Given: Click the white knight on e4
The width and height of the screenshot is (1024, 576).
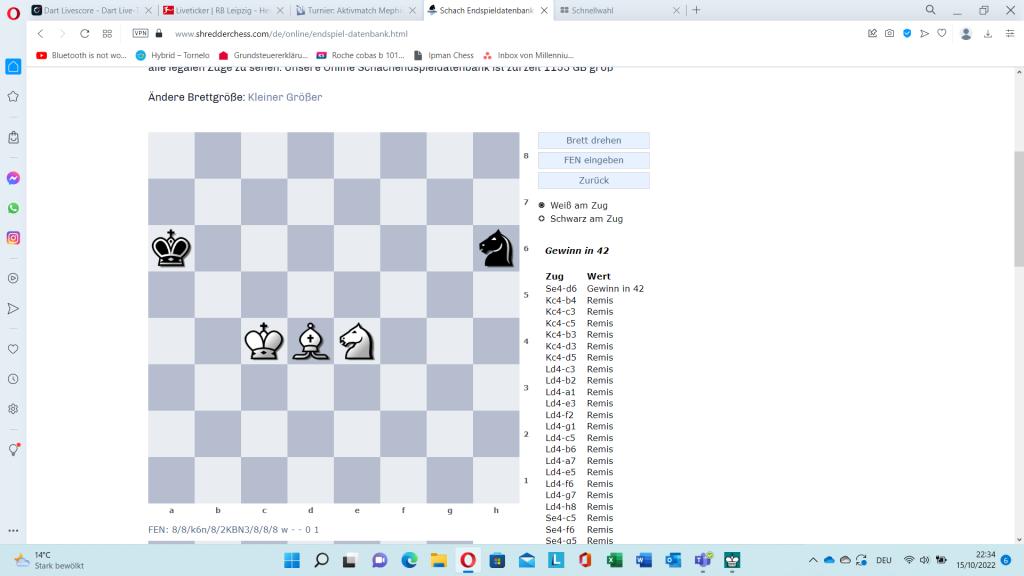Looking at the screenshot, I should coord(357,341).
